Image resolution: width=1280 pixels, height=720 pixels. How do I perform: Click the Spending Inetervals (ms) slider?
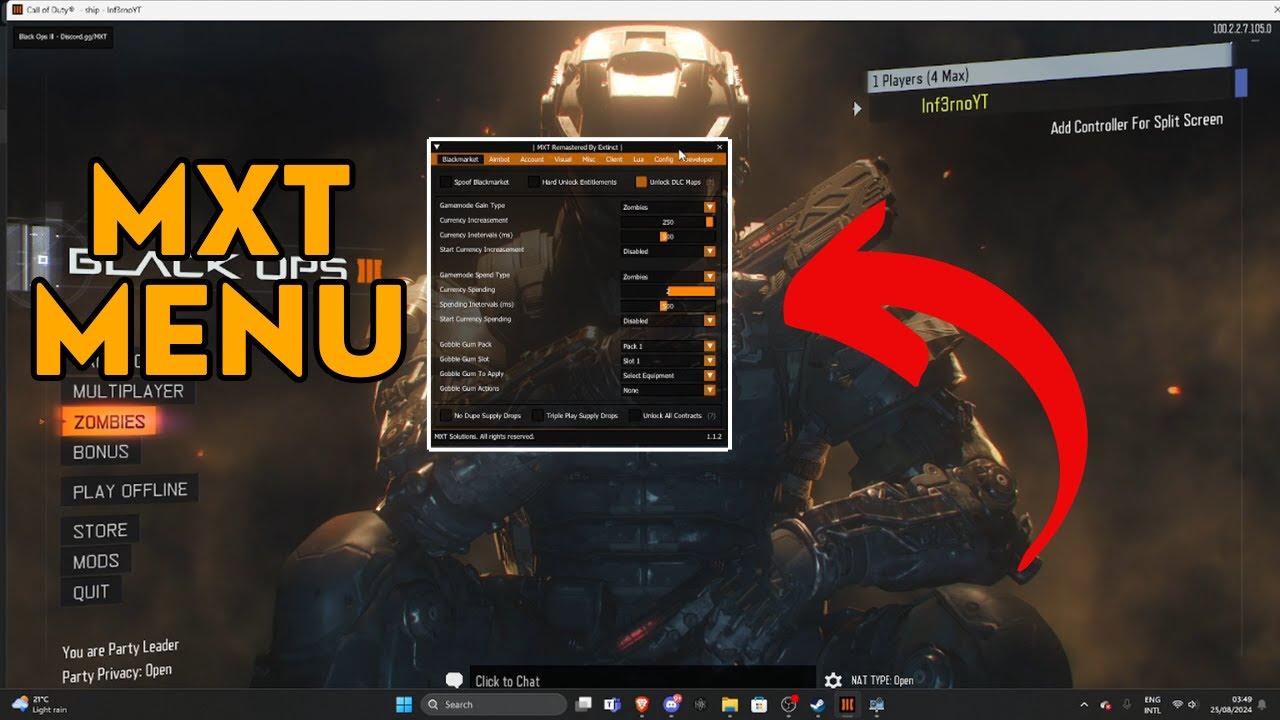(x=668, y=306)
